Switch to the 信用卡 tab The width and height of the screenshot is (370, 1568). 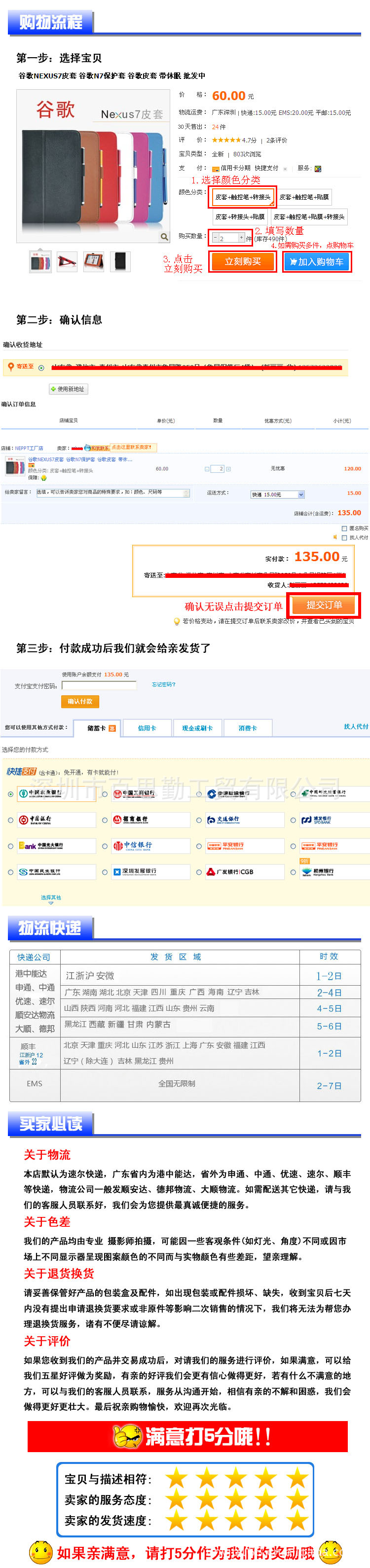point(147,728)
